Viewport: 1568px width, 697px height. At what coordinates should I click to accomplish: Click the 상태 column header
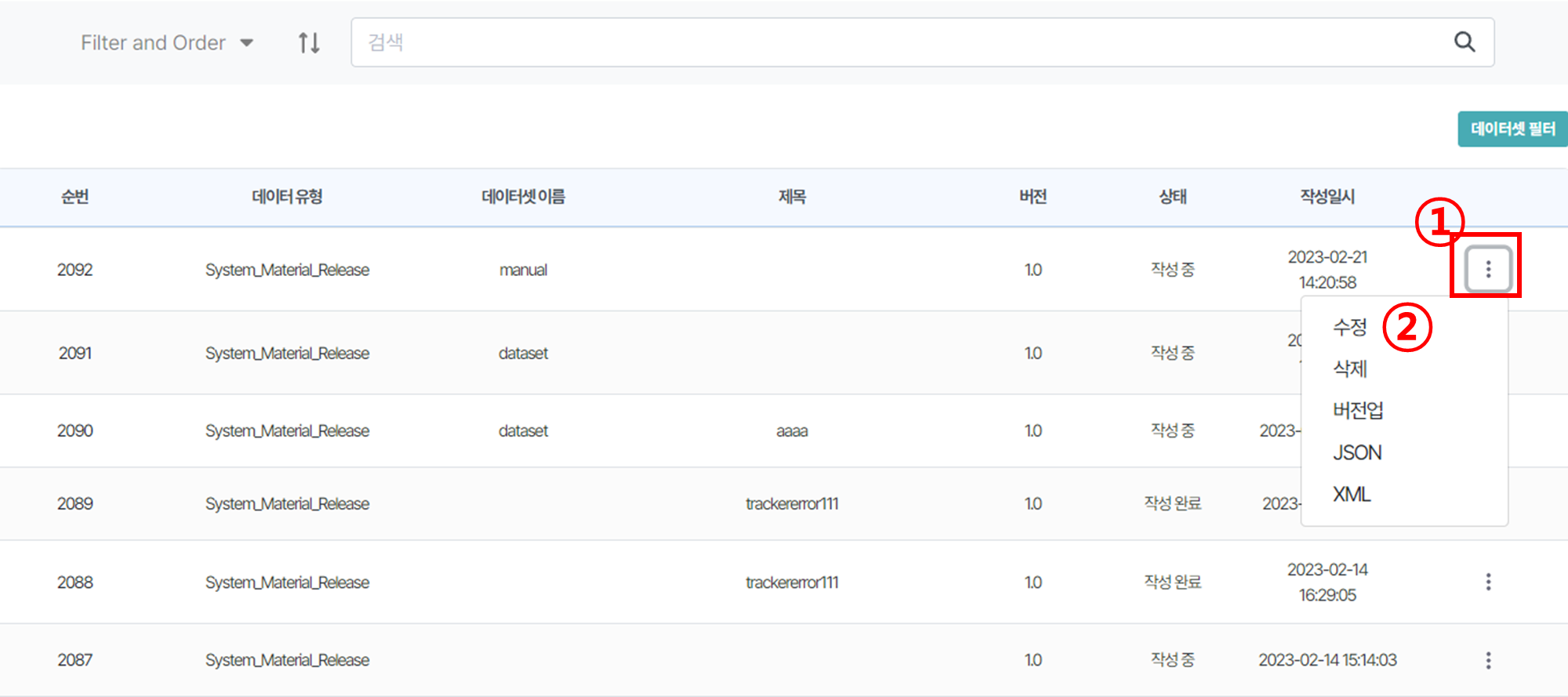1172,197
